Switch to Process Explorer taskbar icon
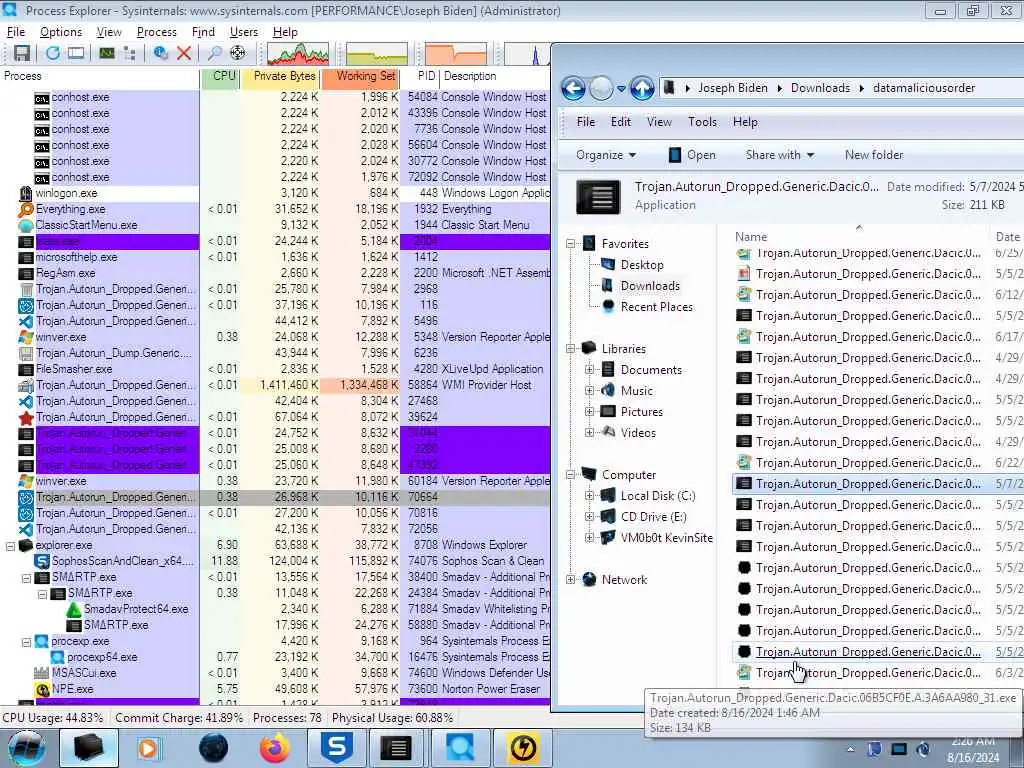 [x=460, y=748]
